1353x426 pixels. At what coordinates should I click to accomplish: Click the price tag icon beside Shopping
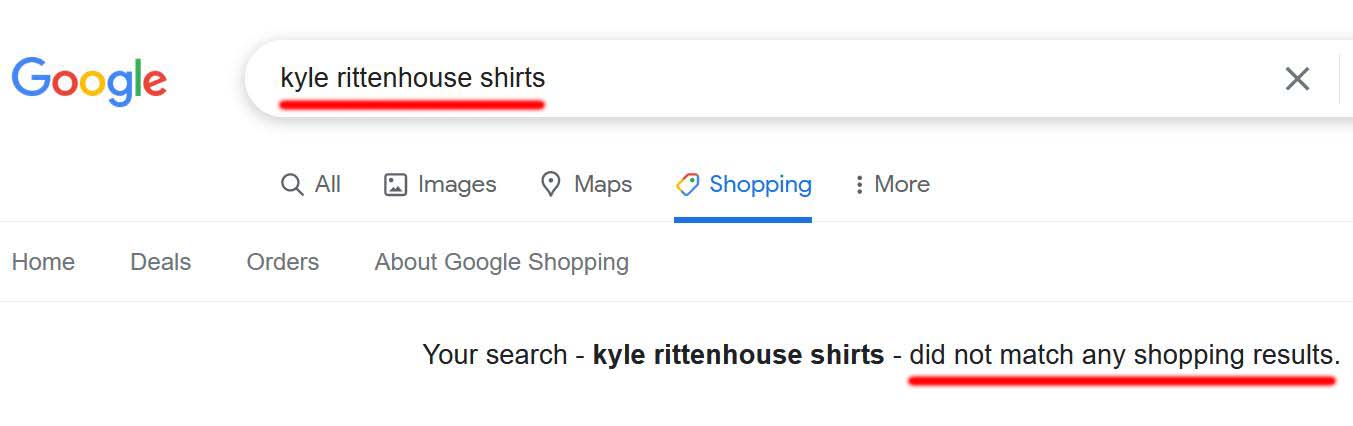687,184
